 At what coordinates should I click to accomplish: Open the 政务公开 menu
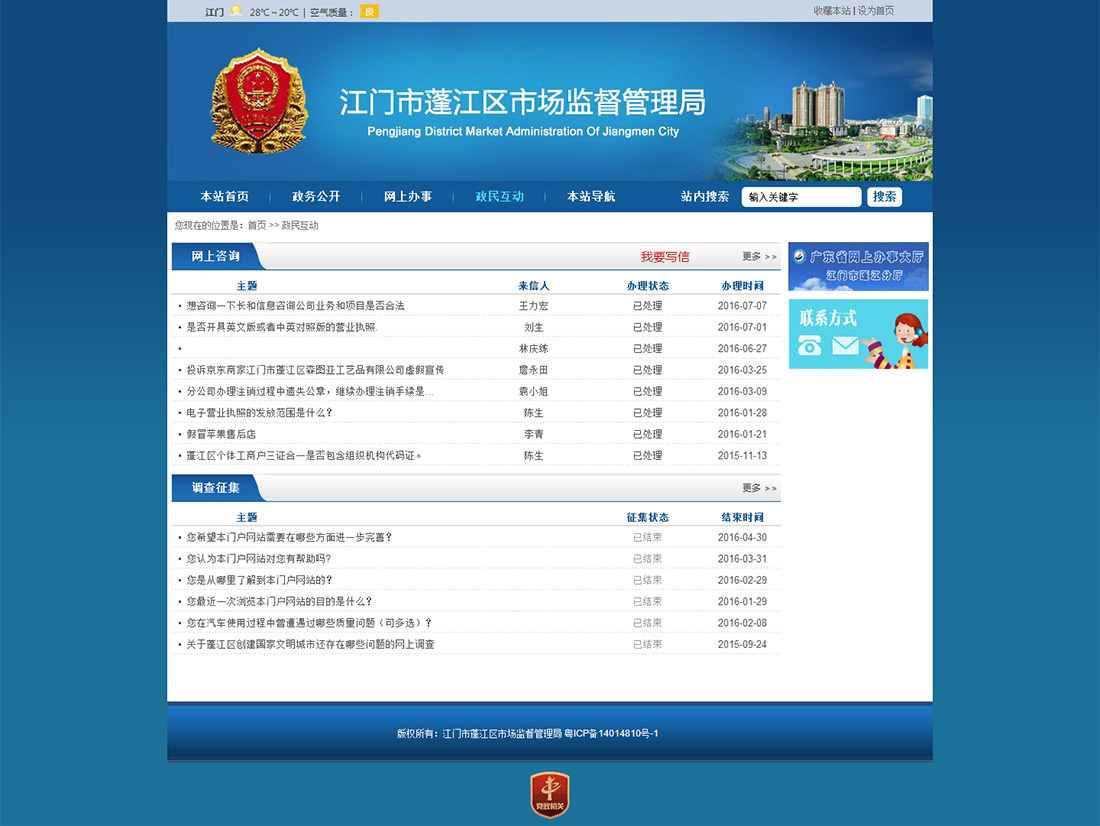point(316,197)
